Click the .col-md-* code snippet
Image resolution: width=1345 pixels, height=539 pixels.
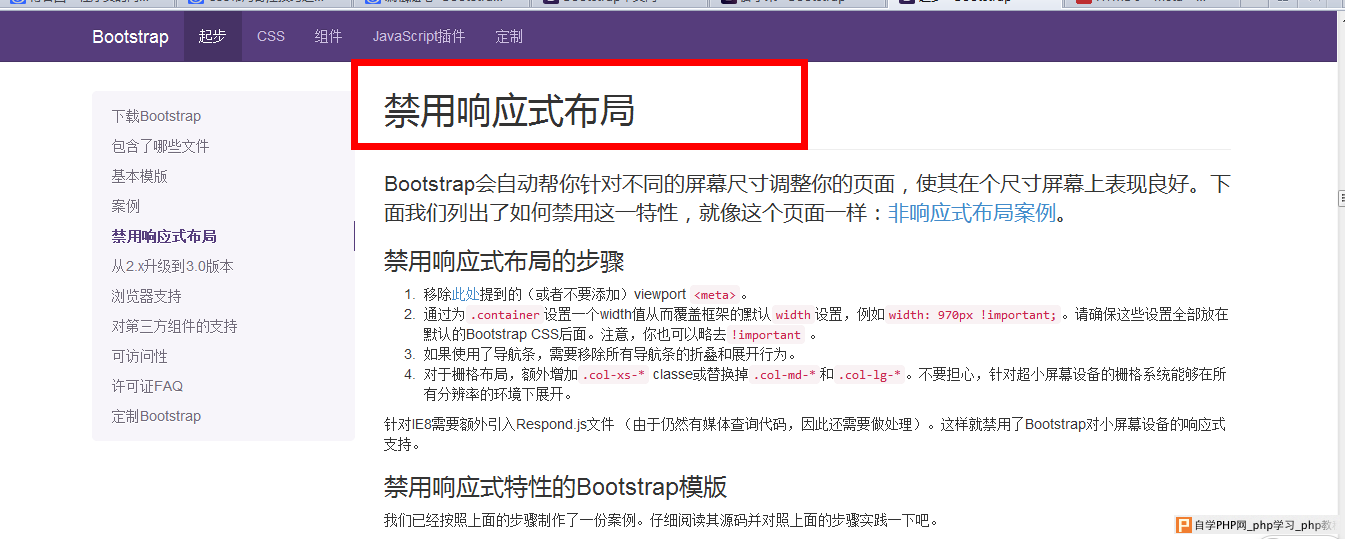784,376
